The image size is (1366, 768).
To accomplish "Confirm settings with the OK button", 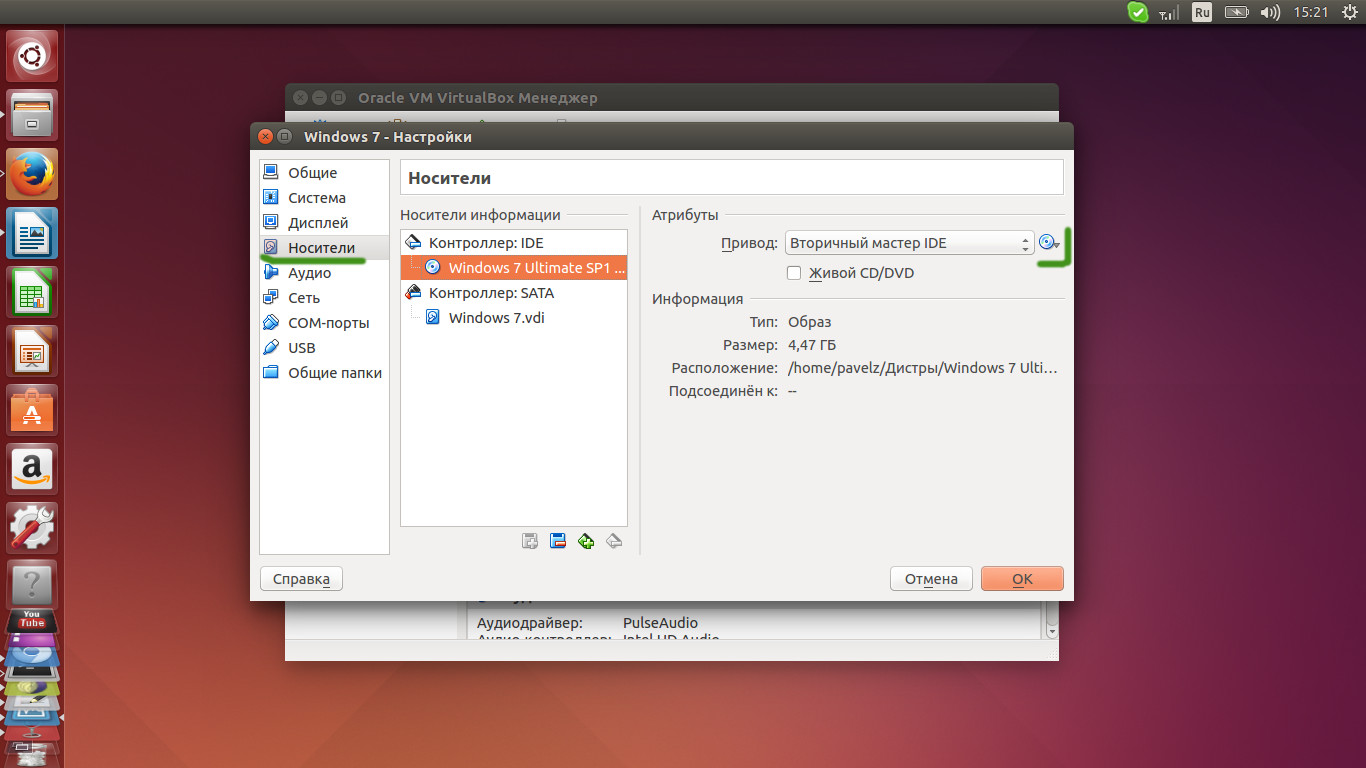I will (x=1022, y=579).
